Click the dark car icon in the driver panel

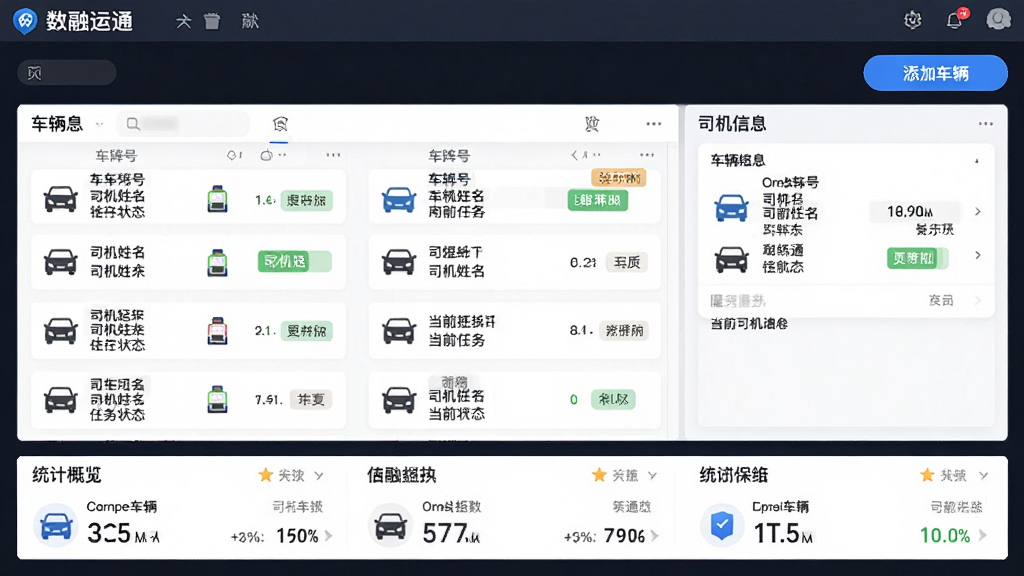pos(731,259)
